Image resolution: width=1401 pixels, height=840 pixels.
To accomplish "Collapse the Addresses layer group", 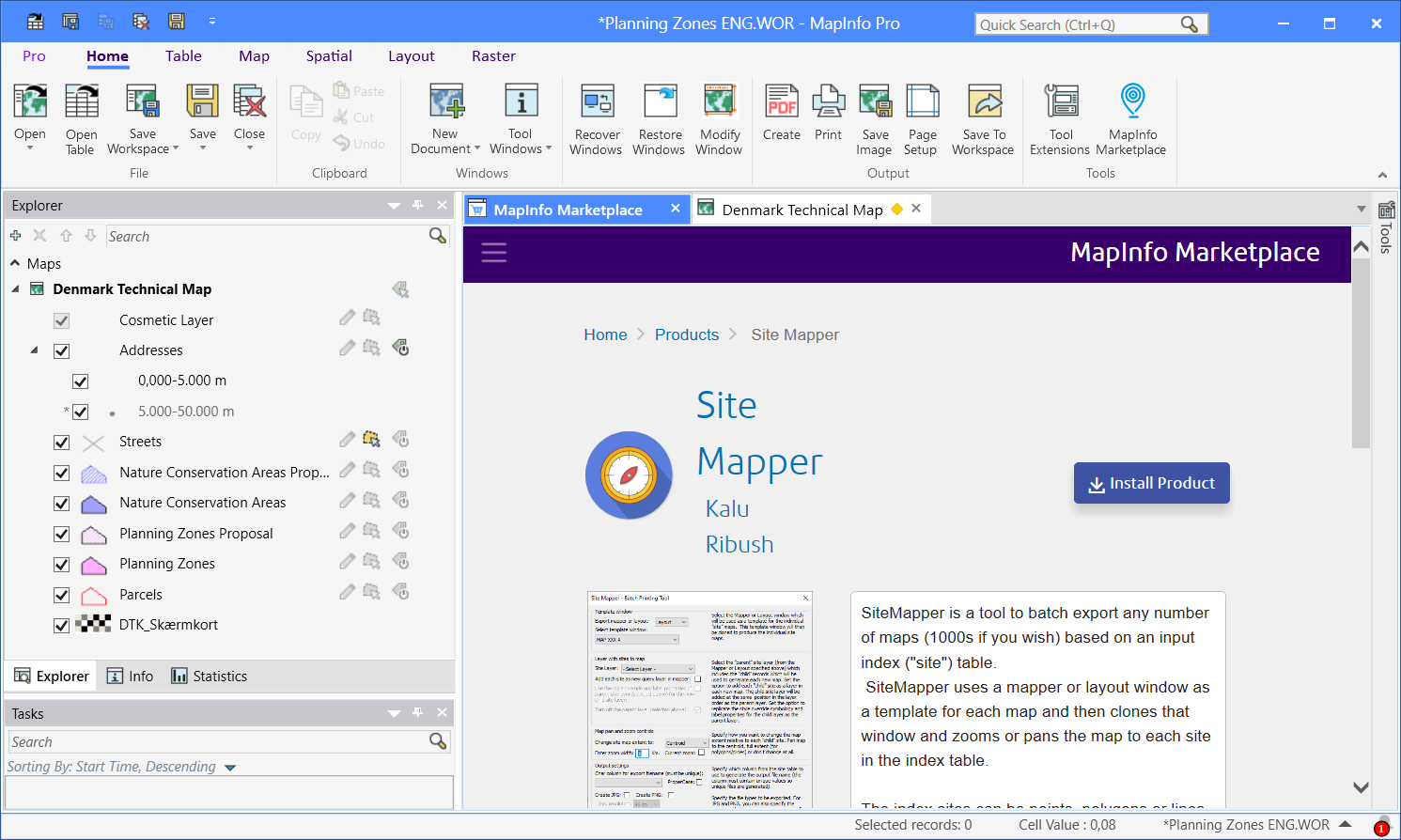I will (x=34, y=350).
